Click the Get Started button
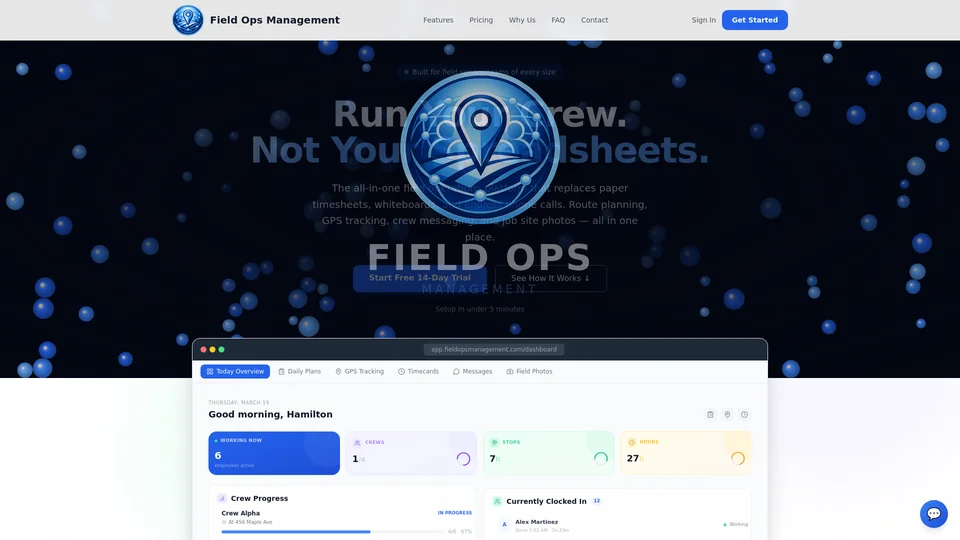960x540 pixels. 755,20
